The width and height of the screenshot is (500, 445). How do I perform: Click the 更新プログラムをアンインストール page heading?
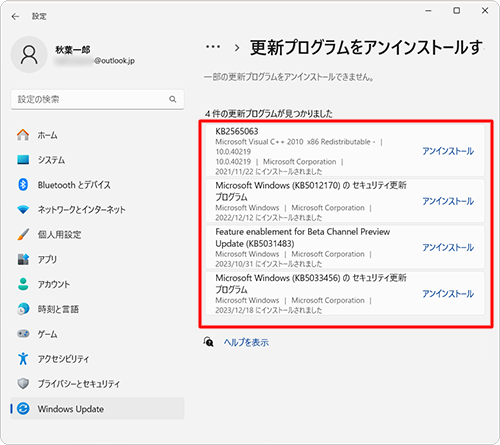pyautogui.click(x=366, y=47)
